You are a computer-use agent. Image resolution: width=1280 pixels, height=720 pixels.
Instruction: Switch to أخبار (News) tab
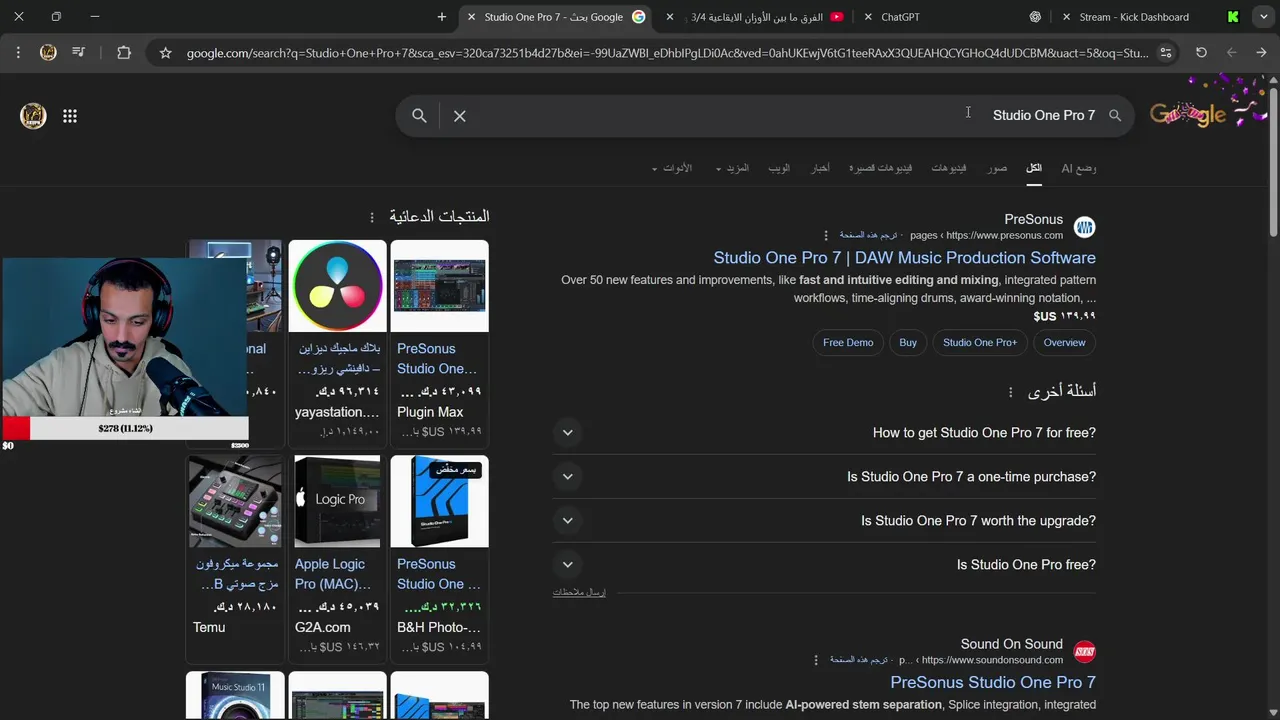(820, 168)
